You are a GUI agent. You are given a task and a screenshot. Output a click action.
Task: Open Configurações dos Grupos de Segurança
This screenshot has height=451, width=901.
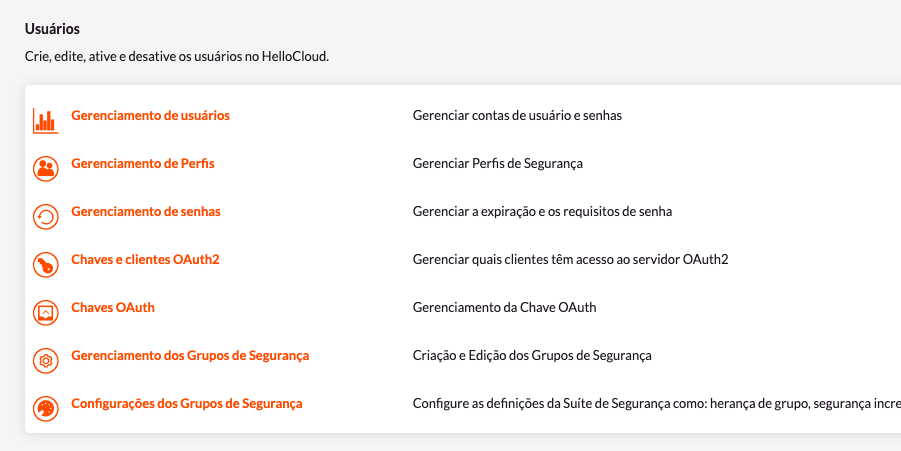coord(187,404)
